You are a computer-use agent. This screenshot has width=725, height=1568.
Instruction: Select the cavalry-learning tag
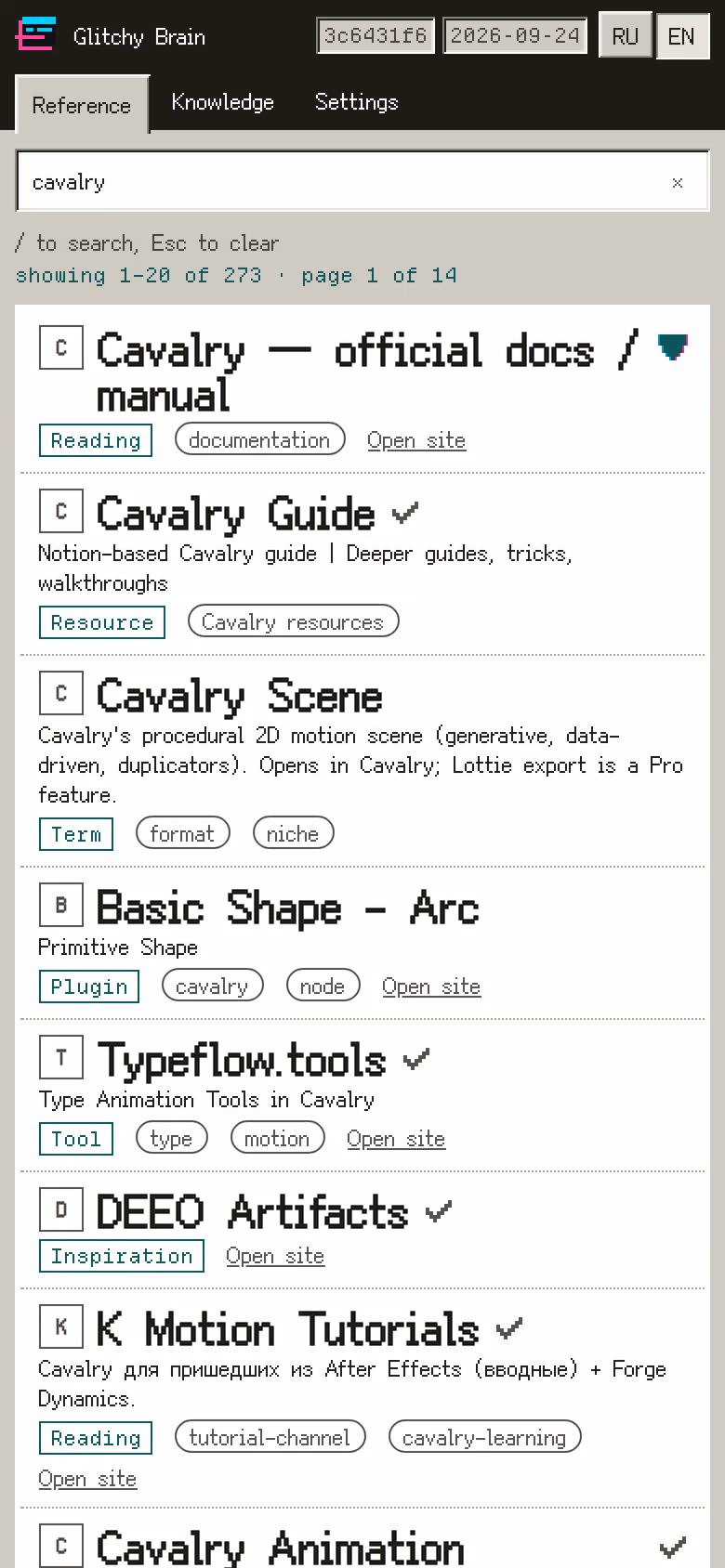tap(485, 1437)
